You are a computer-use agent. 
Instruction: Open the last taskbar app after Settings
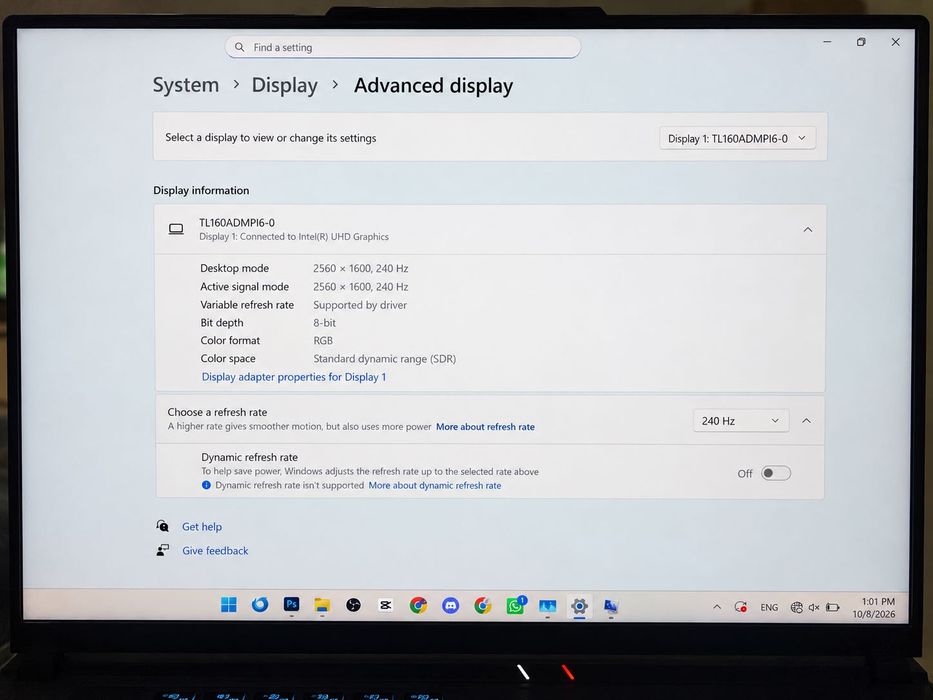coord(611,607)
